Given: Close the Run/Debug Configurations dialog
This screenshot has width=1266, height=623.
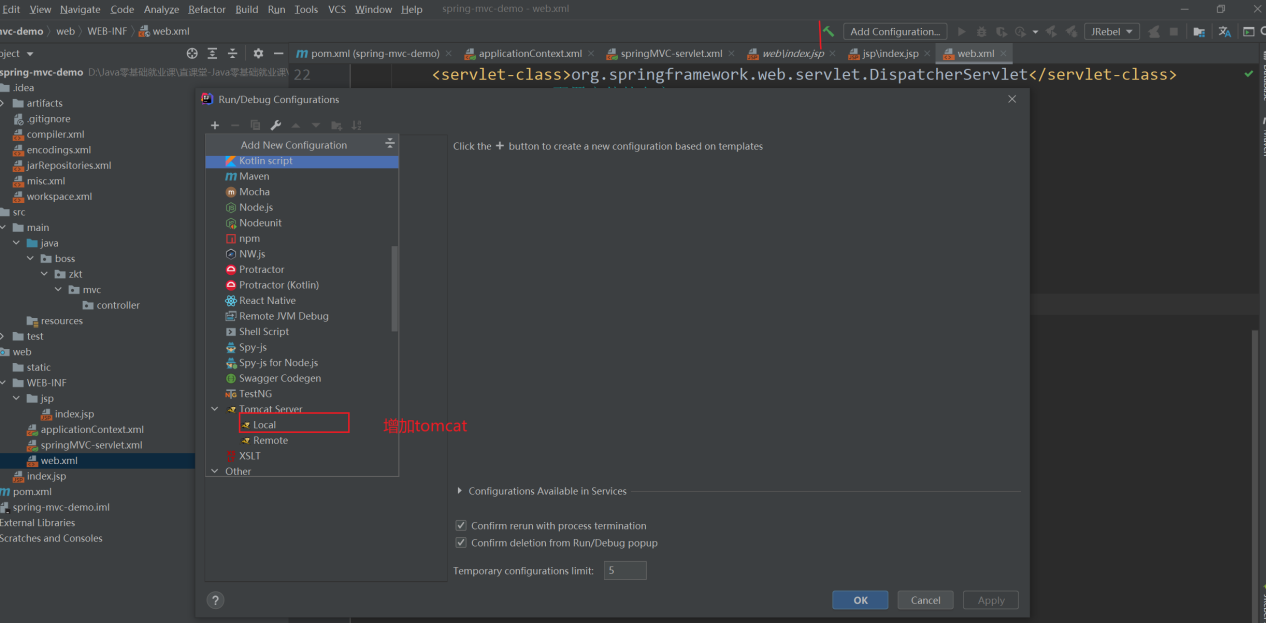Looking at the screenshot, I should pos(1012,99).
